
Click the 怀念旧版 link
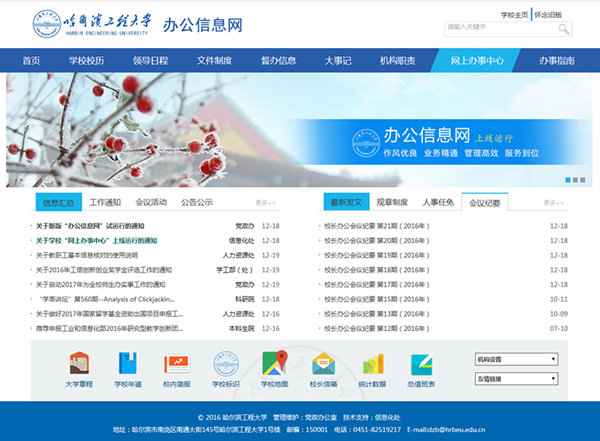(547, 15)
